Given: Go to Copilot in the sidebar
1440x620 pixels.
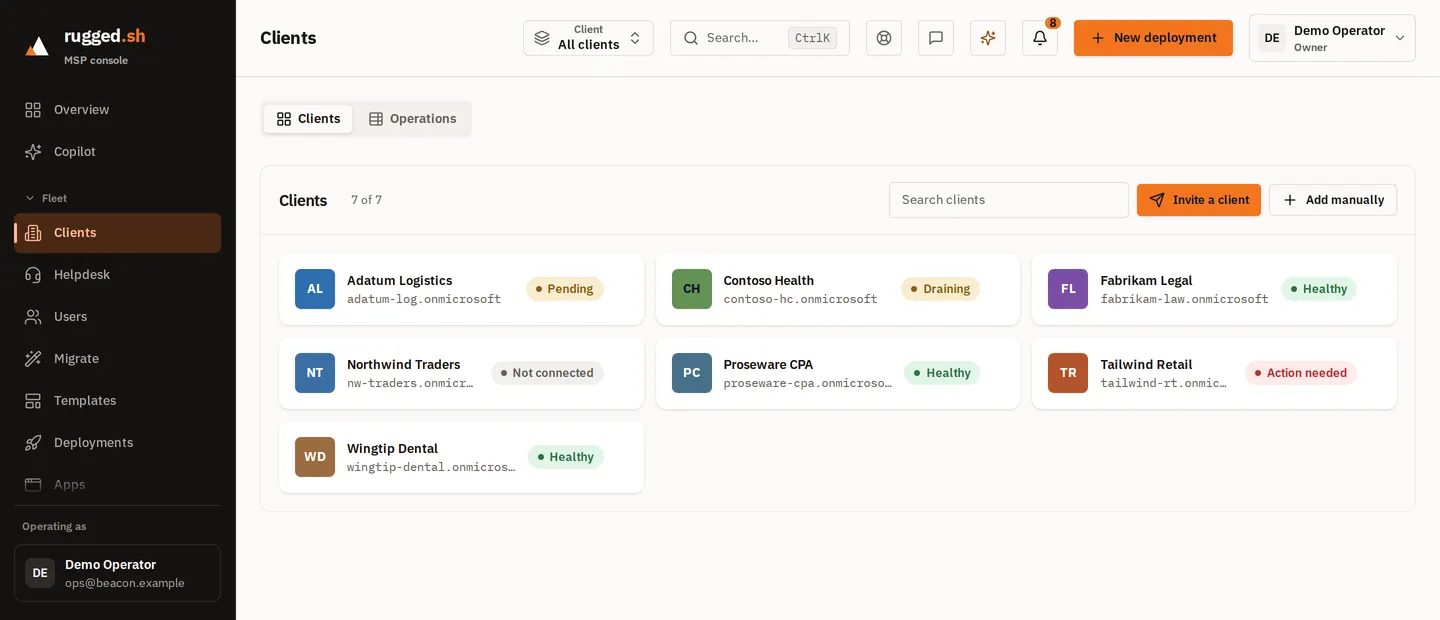Looking at the screenshot, I should click(118, 152).
